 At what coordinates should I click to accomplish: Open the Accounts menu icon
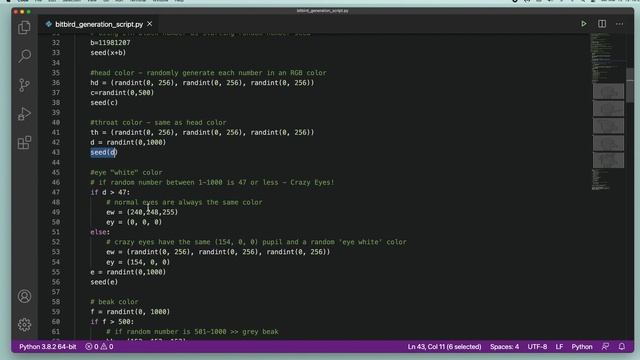pyautogui.click(x=24, y=296)
